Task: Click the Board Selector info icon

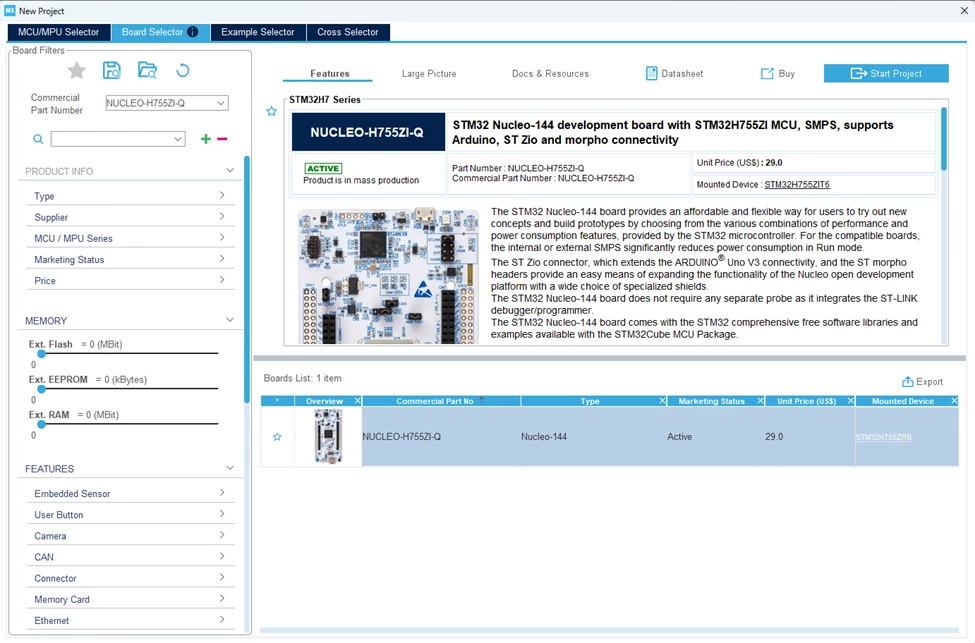Action: pyautogui.click(x=193, y=32)
